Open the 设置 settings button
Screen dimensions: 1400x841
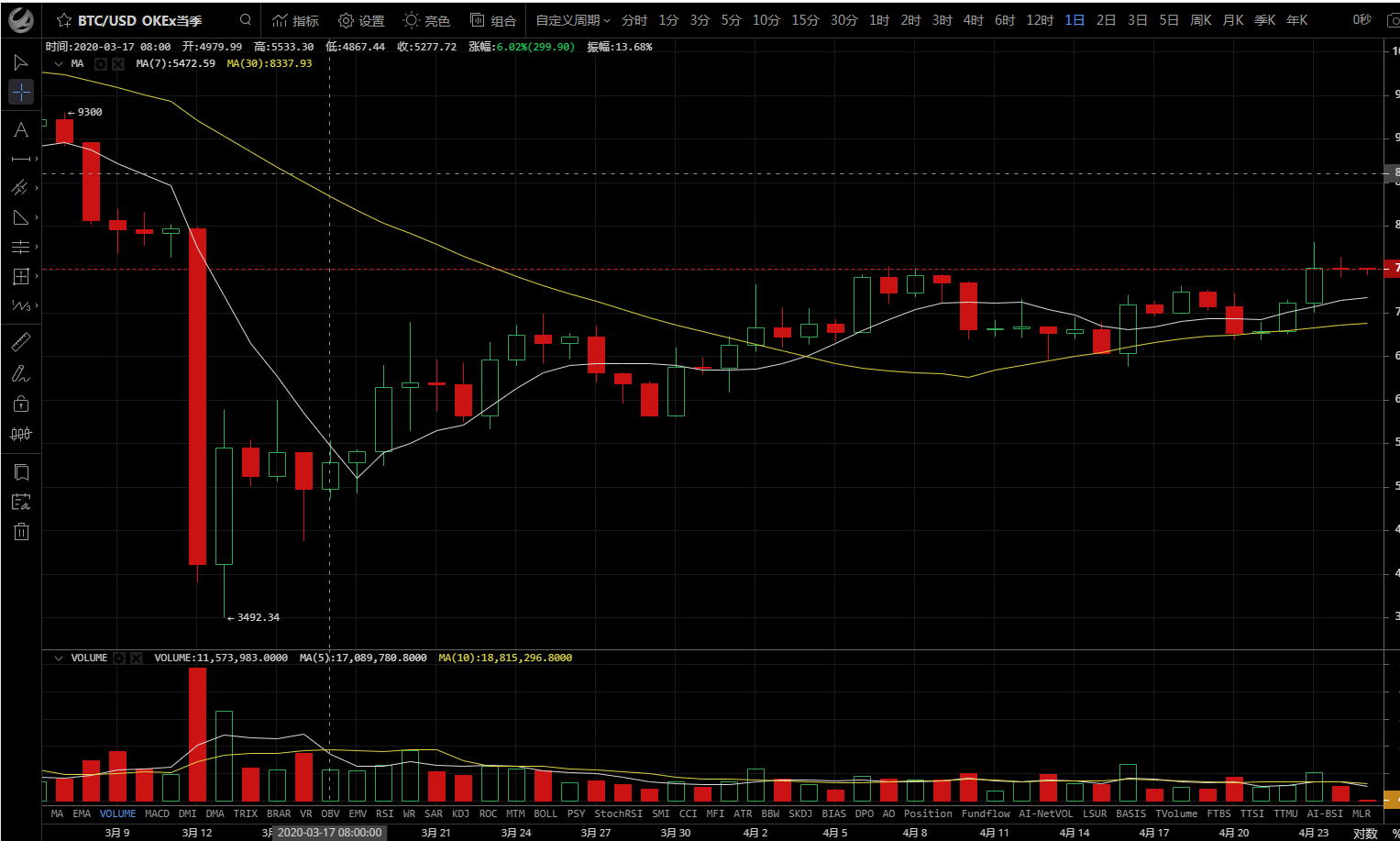click(361, 20)
